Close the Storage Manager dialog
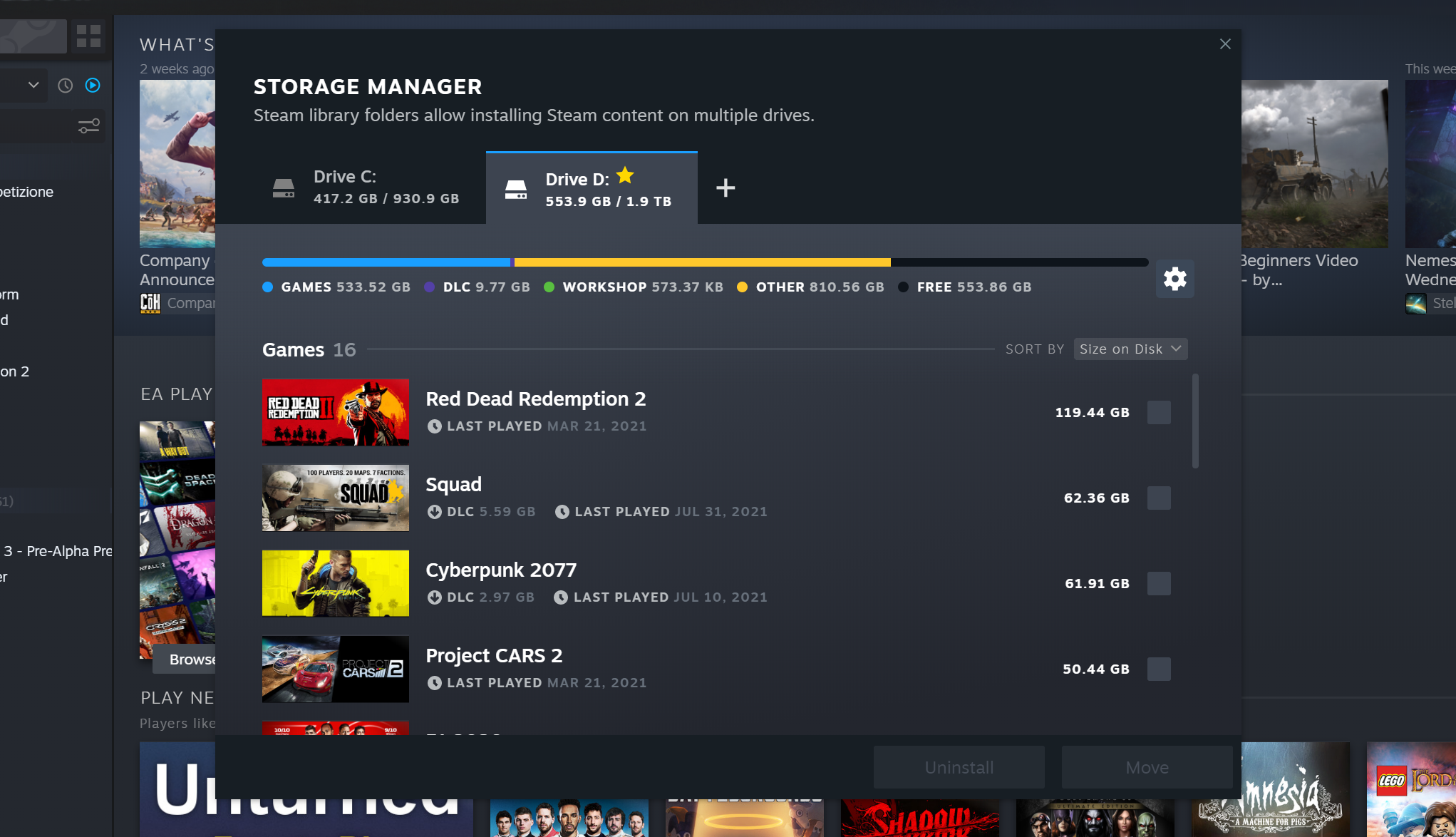The image size is (1456, 837). click(x=1225, y=44)
